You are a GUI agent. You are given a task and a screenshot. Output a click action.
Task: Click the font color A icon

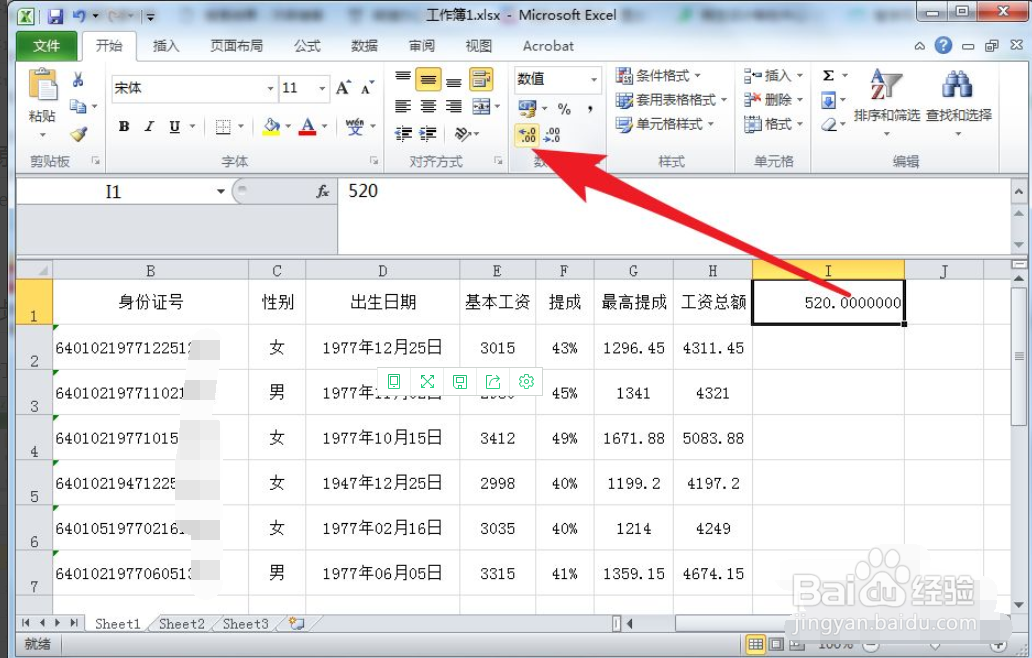click(307, 126)
